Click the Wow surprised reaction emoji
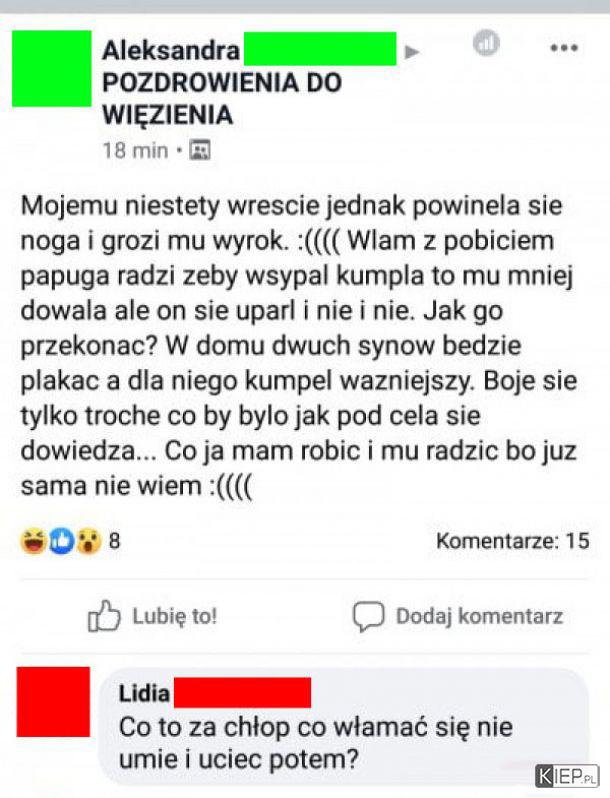 (x=89, y=541)
